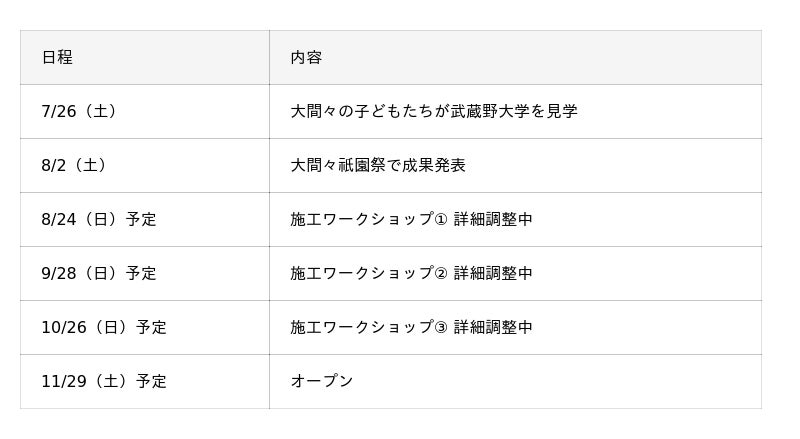Click 予定 label beside 8/24（日）
The height and width of the screenshot is (439, 800).
pos(141,220)
